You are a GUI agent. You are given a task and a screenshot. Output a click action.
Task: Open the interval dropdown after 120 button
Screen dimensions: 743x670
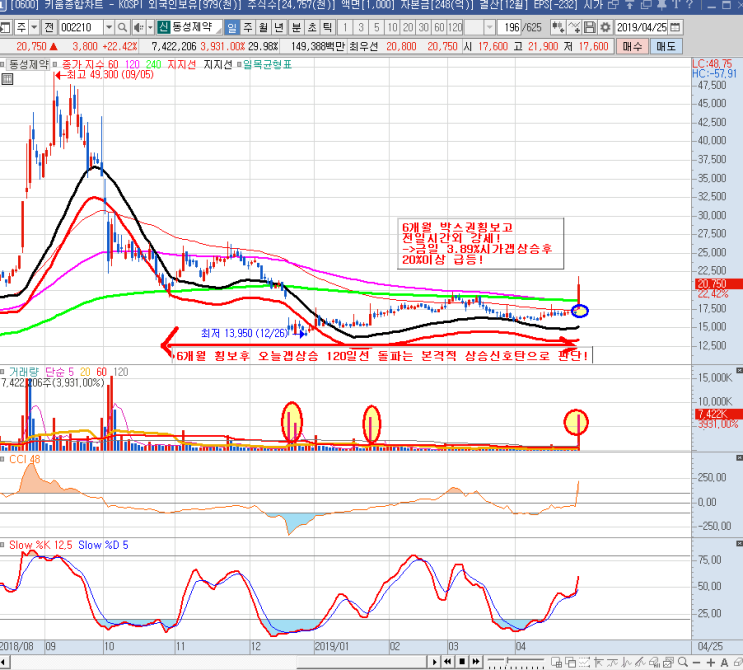(x=489, y=27)
